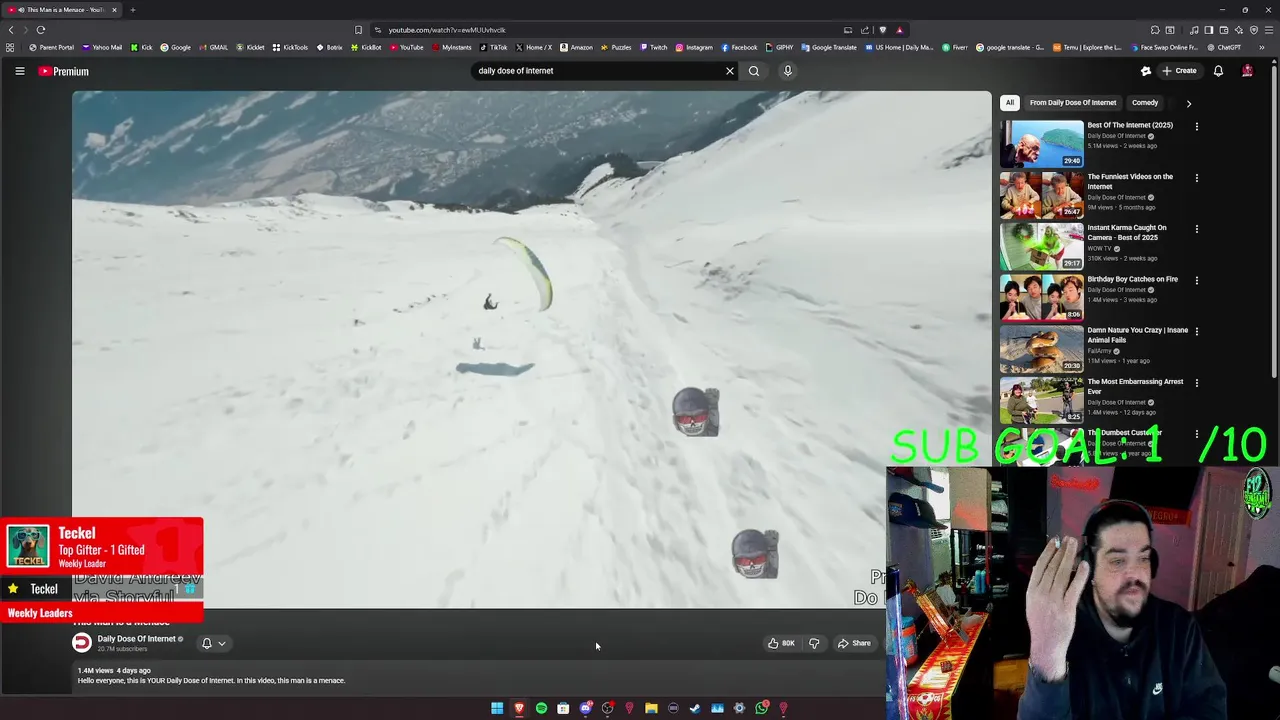The image size is (1280, 720).
Task: Open Brave Shields lion icon in address bar
Action: (882, 30)
